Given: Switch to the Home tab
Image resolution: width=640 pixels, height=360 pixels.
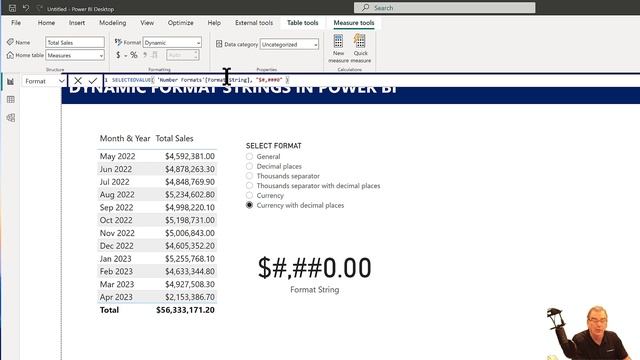Looking at the screenshot, I should point(46,23).
